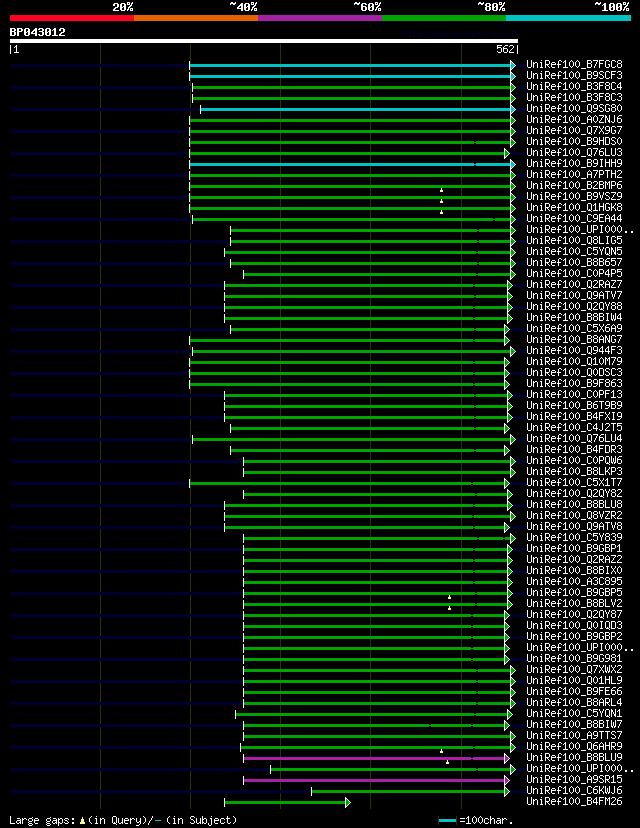Click hit label UniRef100_B6T9B9
The height and width of the screenshot is (828, 640).
[x=574, y=406]
